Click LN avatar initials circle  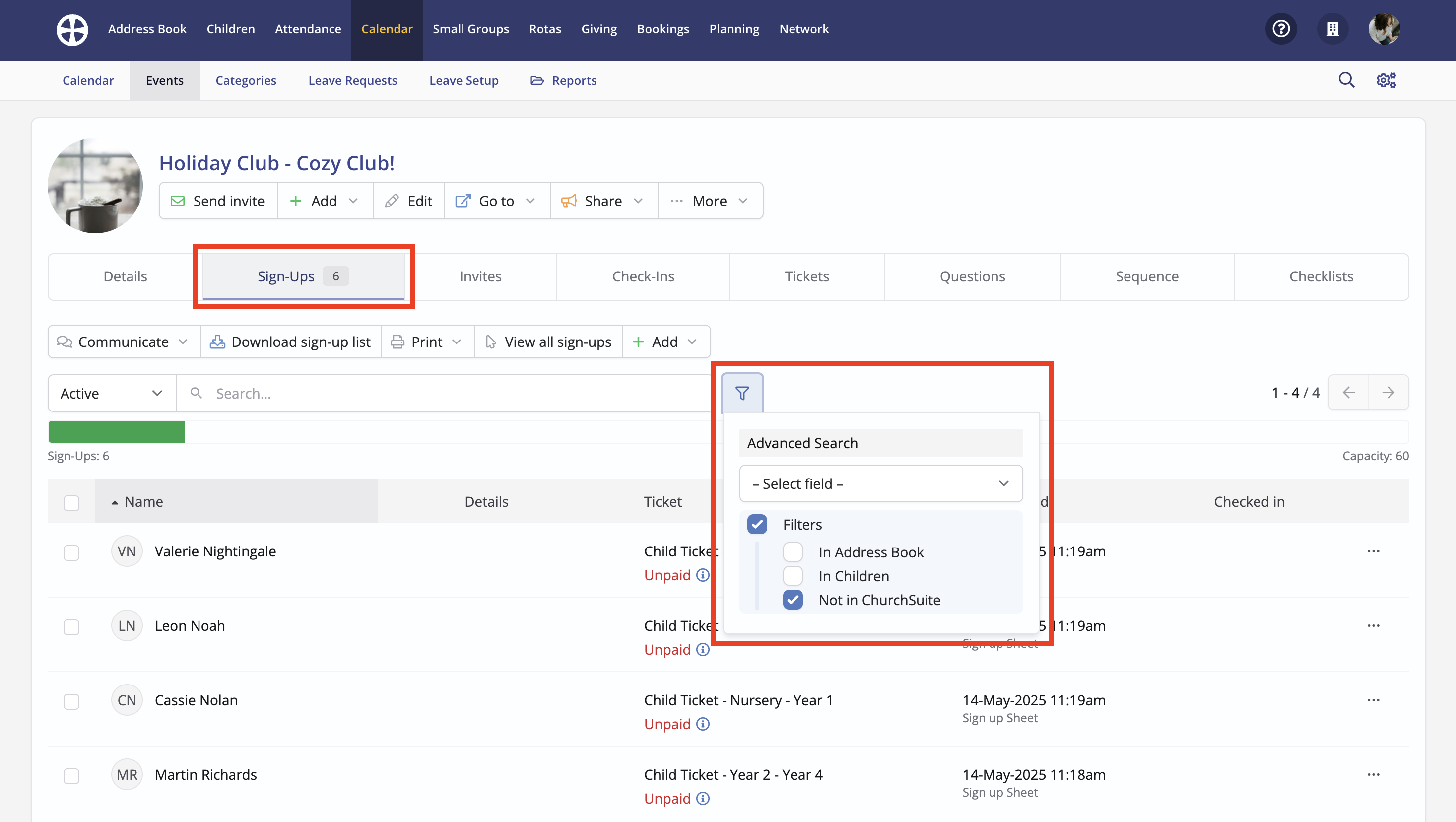(x=127, y=626)
